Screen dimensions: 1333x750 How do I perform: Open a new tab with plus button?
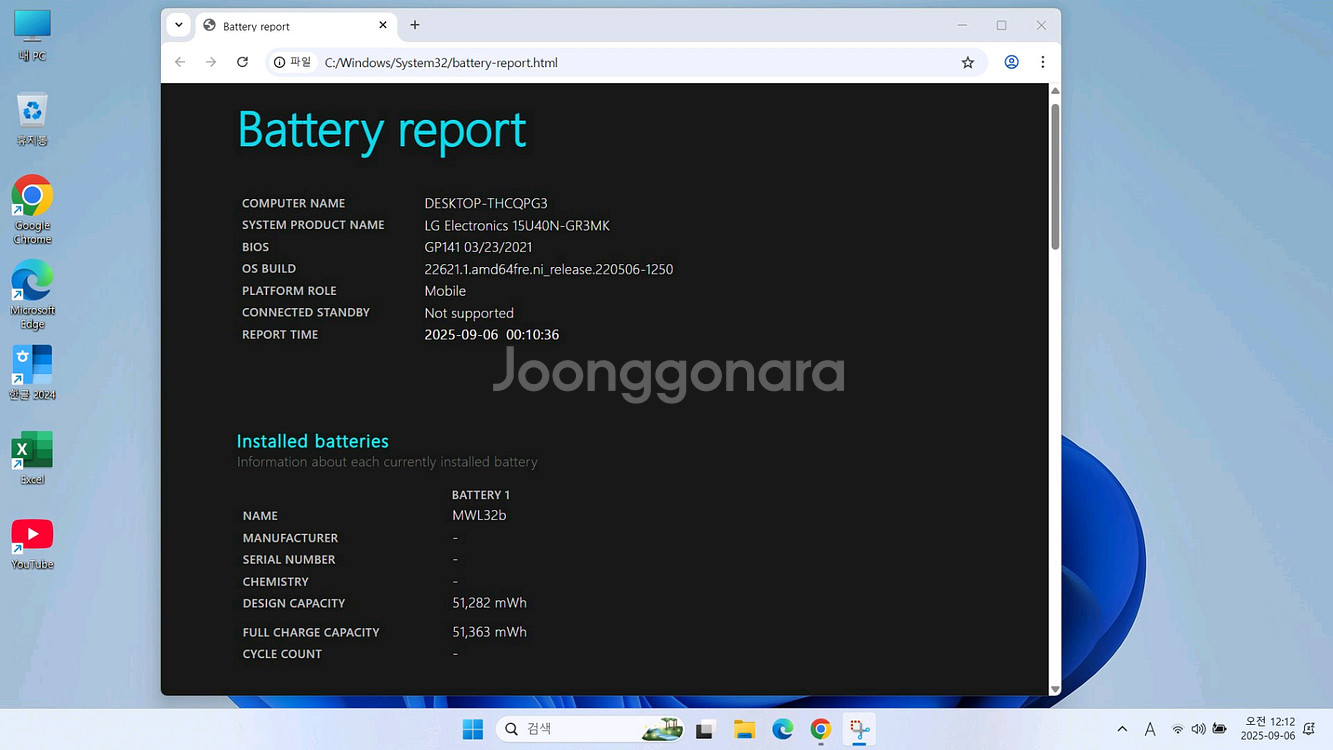415,25
